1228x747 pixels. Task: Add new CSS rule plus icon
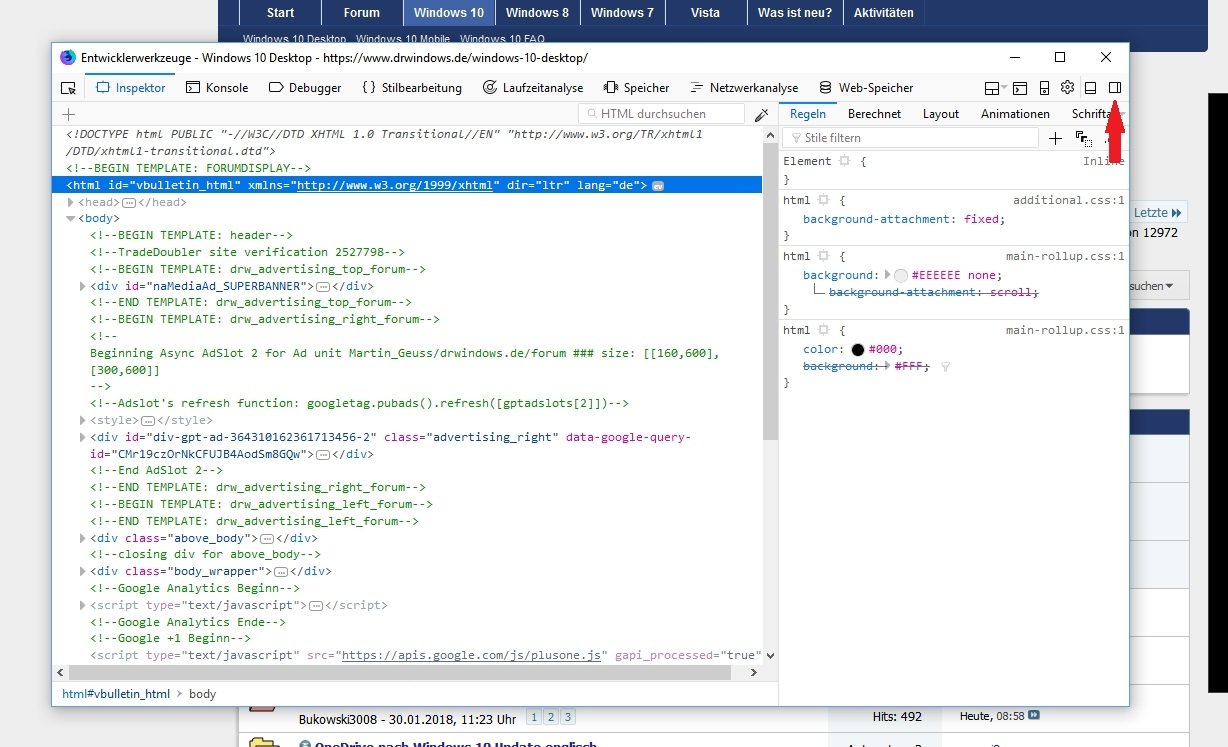click(1055, 138)
